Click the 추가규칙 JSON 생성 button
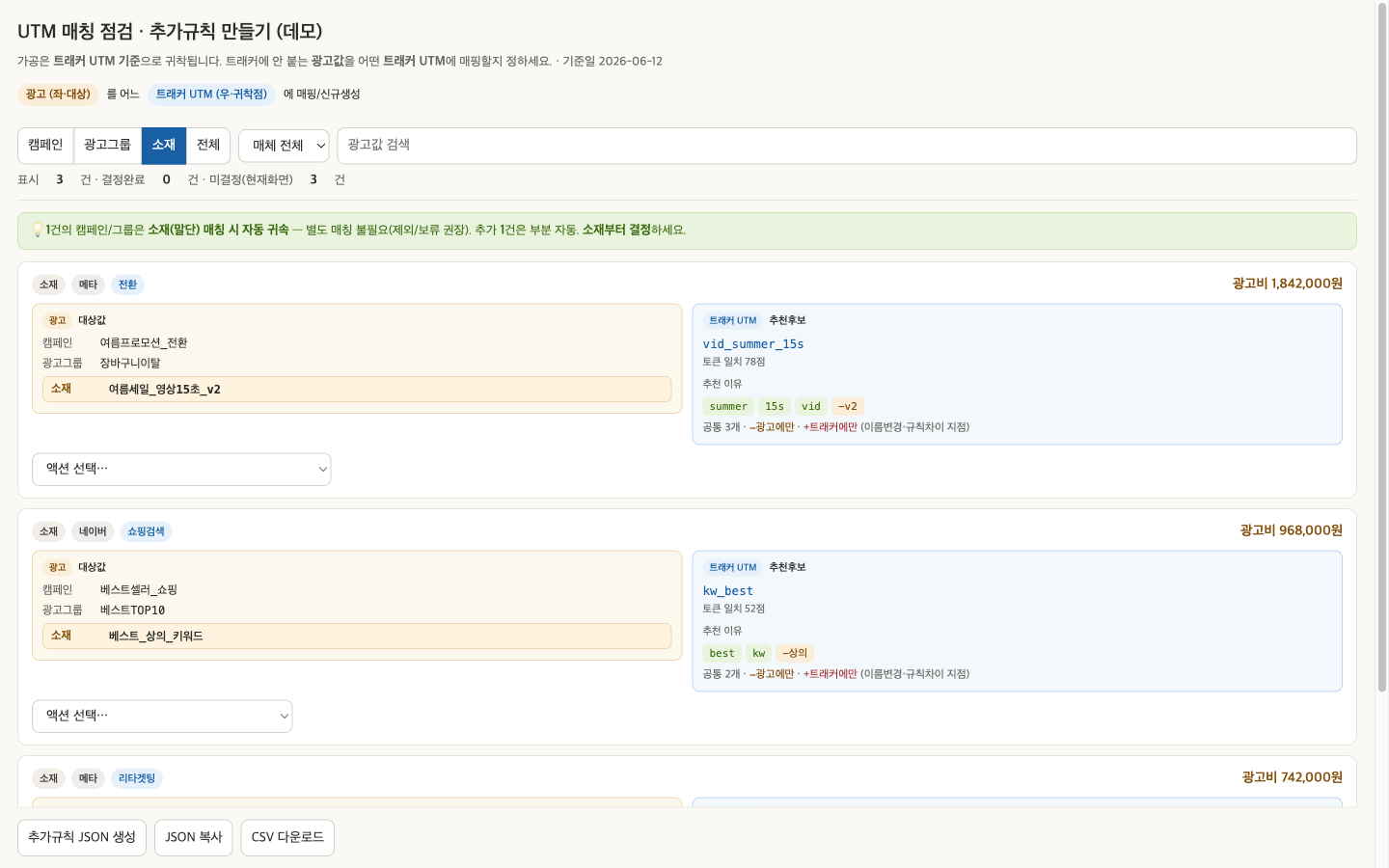 pyautogui.click(x=82, y=837)
